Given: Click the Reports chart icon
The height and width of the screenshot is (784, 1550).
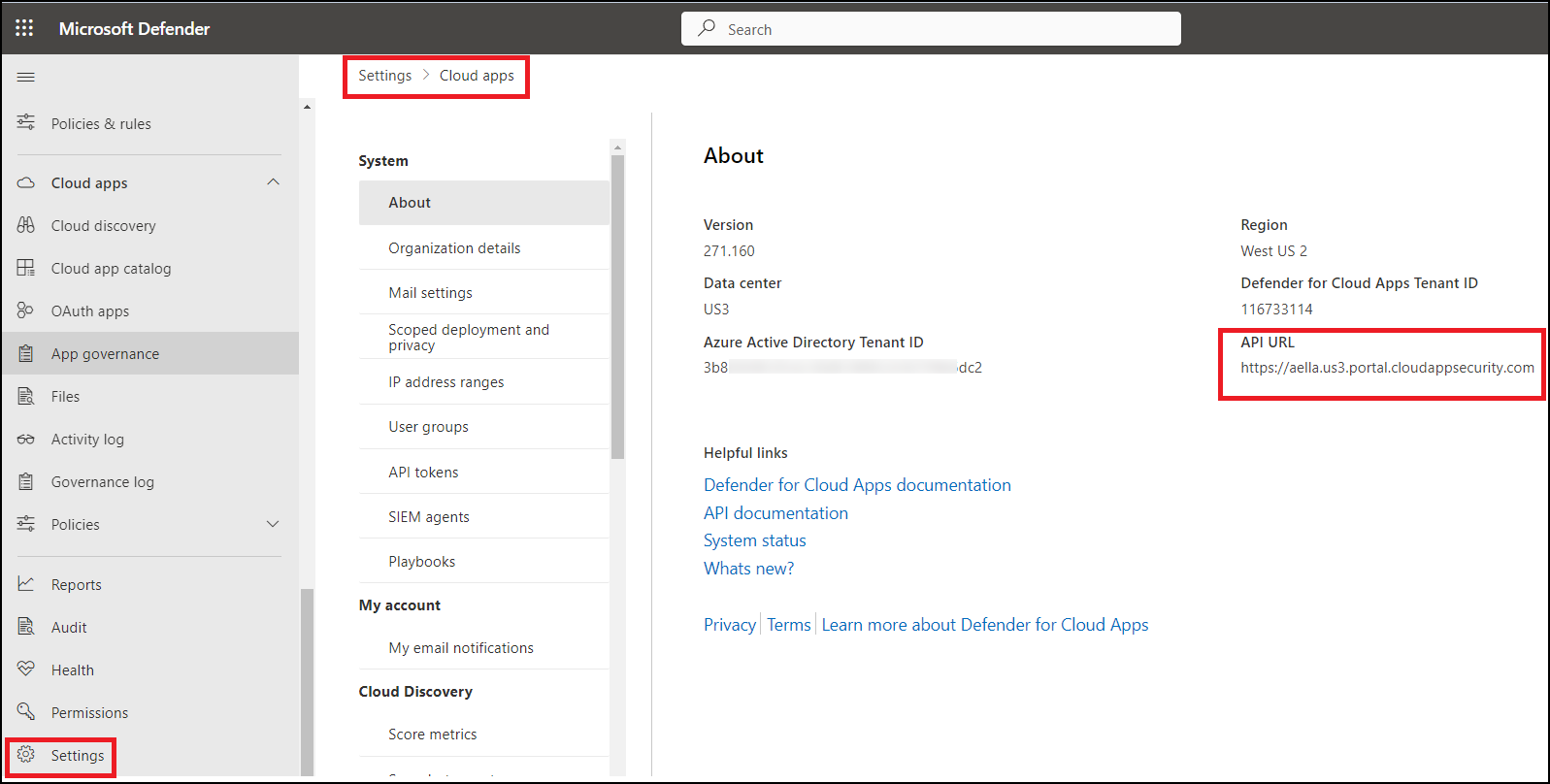Looking at the screenshot, I should click(26, 584).
